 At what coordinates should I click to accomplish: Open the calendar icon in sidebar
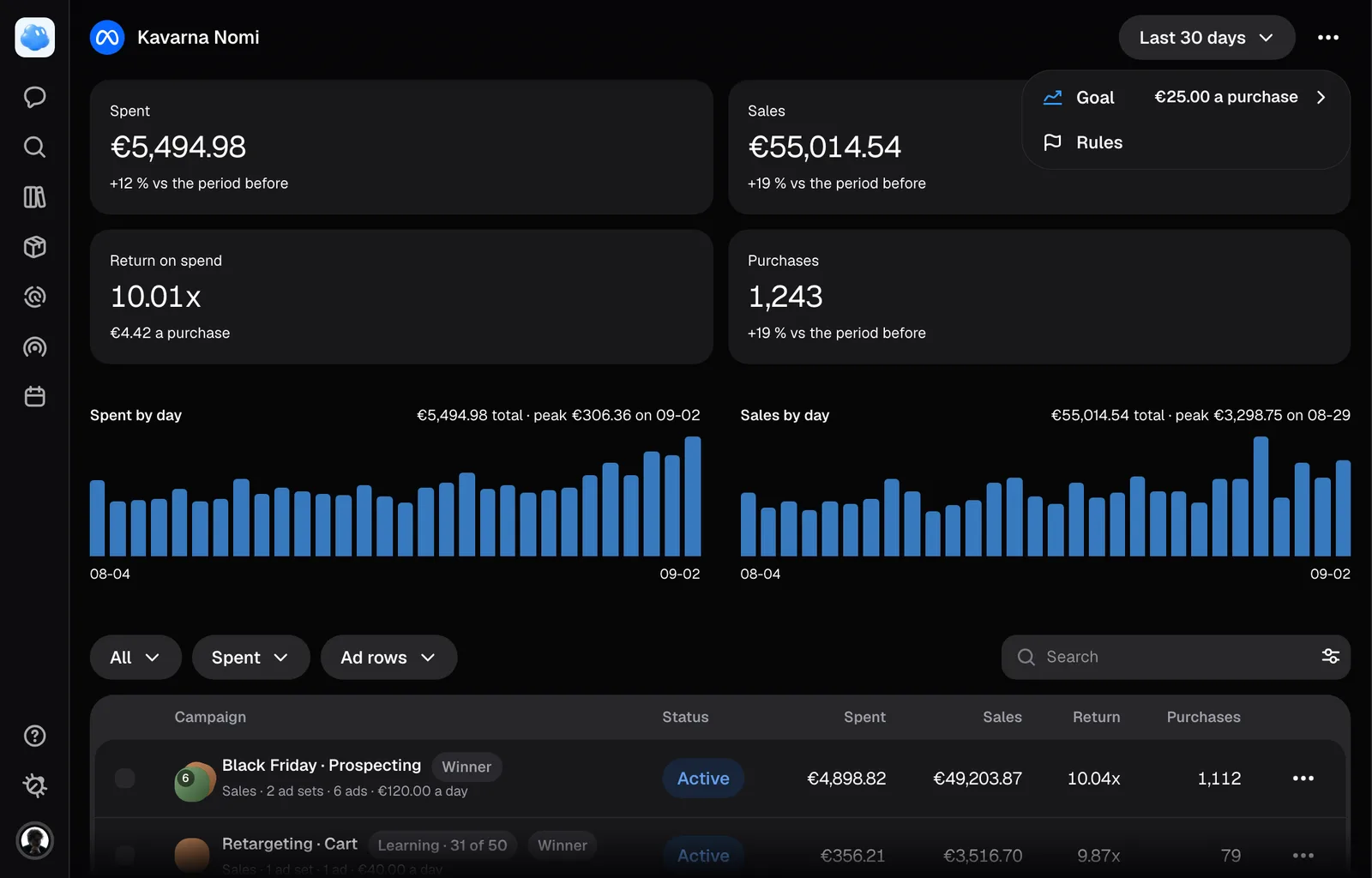34,397
